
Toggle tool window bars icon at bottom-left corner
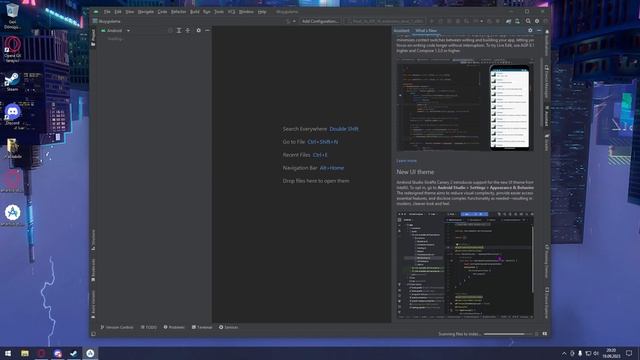pyautogui.click(x=93, y=334)
